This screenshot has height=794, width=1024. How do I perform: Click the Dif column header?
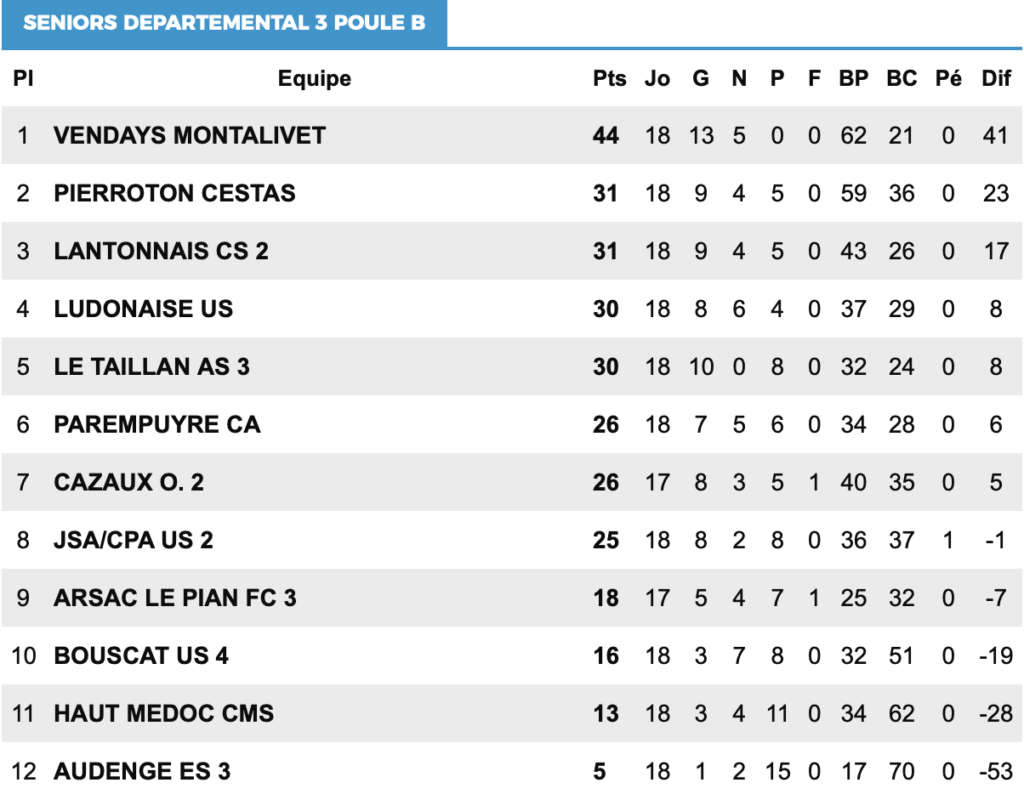(x=996, y=78)
